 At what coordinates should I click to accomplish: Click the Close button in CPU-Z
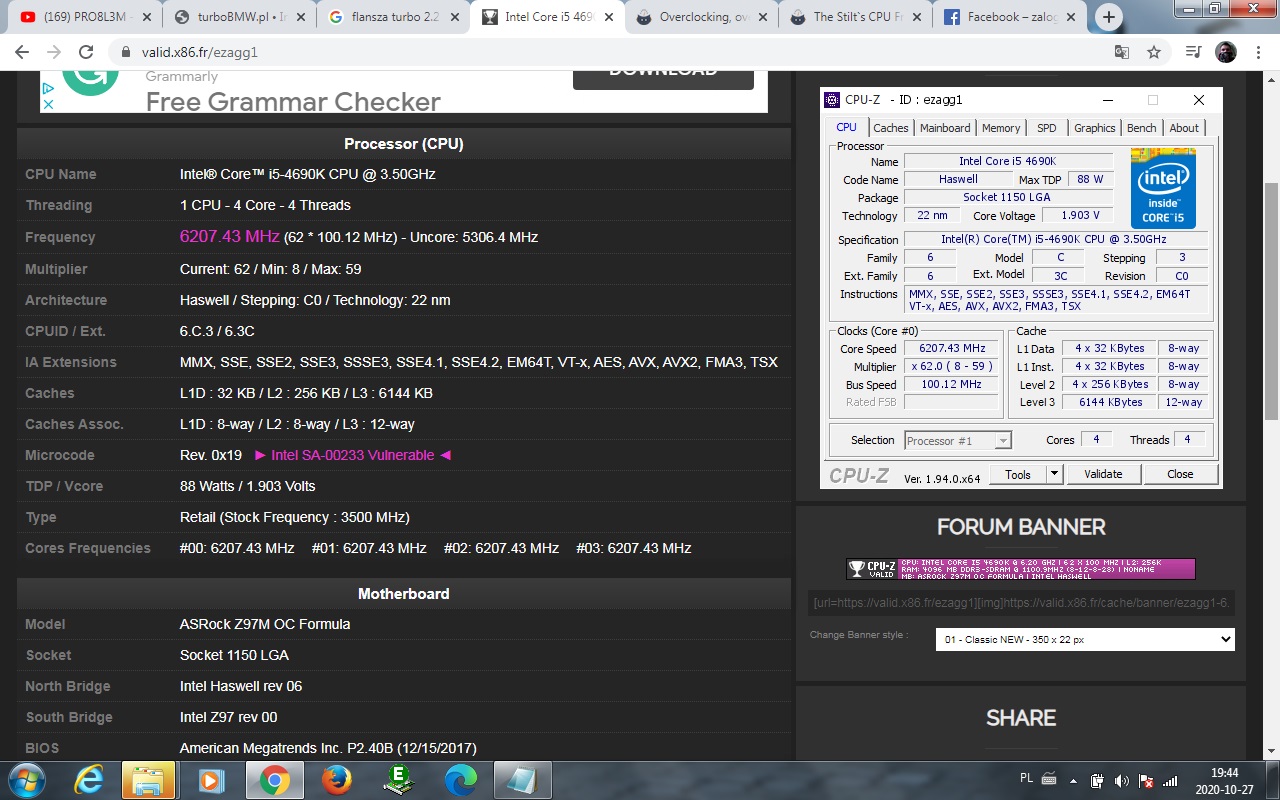(1180, 474)
